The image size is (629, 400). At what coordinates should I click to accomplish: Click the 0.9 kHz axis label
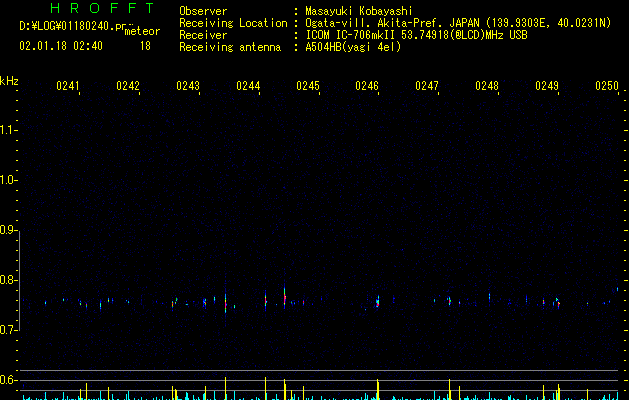8,230
